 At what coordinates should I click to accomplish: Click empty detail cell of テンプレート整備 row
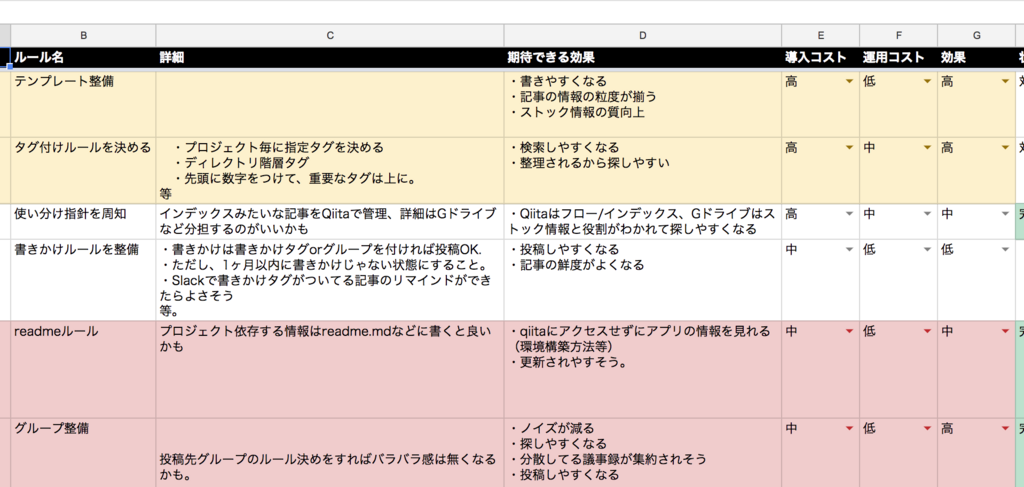[330, 104]
